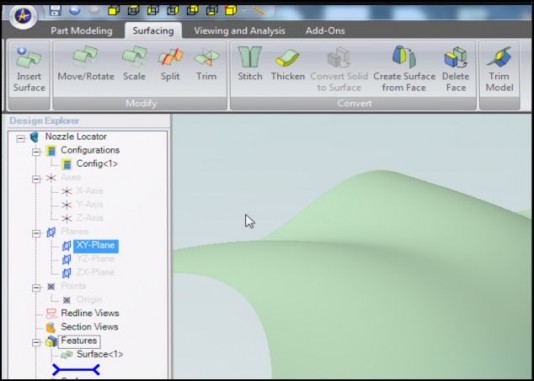Select the top-face highlighted view cube icon
Viewport: 534px width, 381px height.
(x=133, y=11)
